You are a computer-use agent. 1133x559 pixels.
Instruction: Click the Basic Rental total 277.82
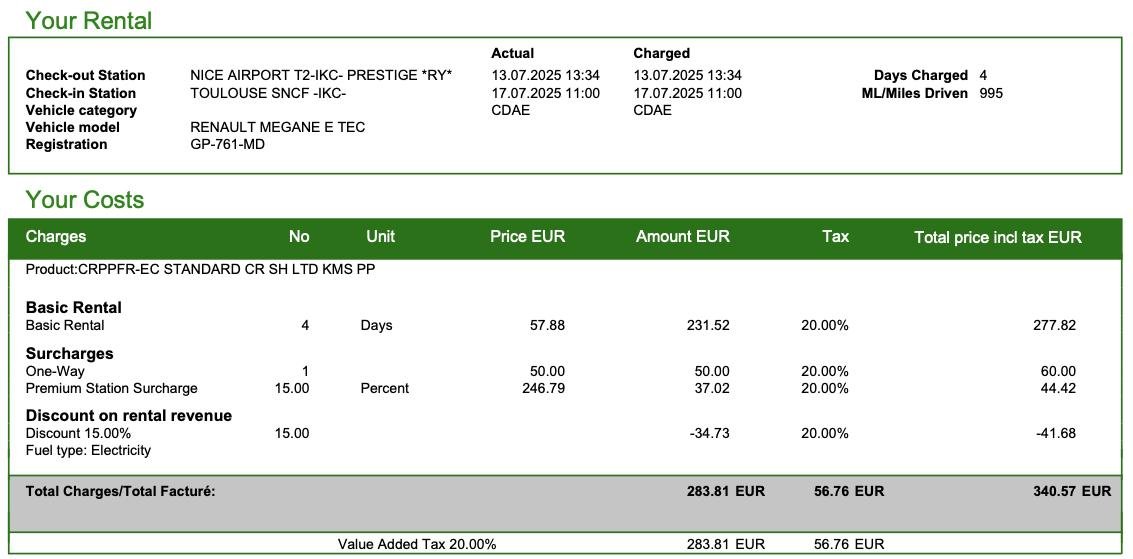pyautogui.click(x=1054, y=325)
